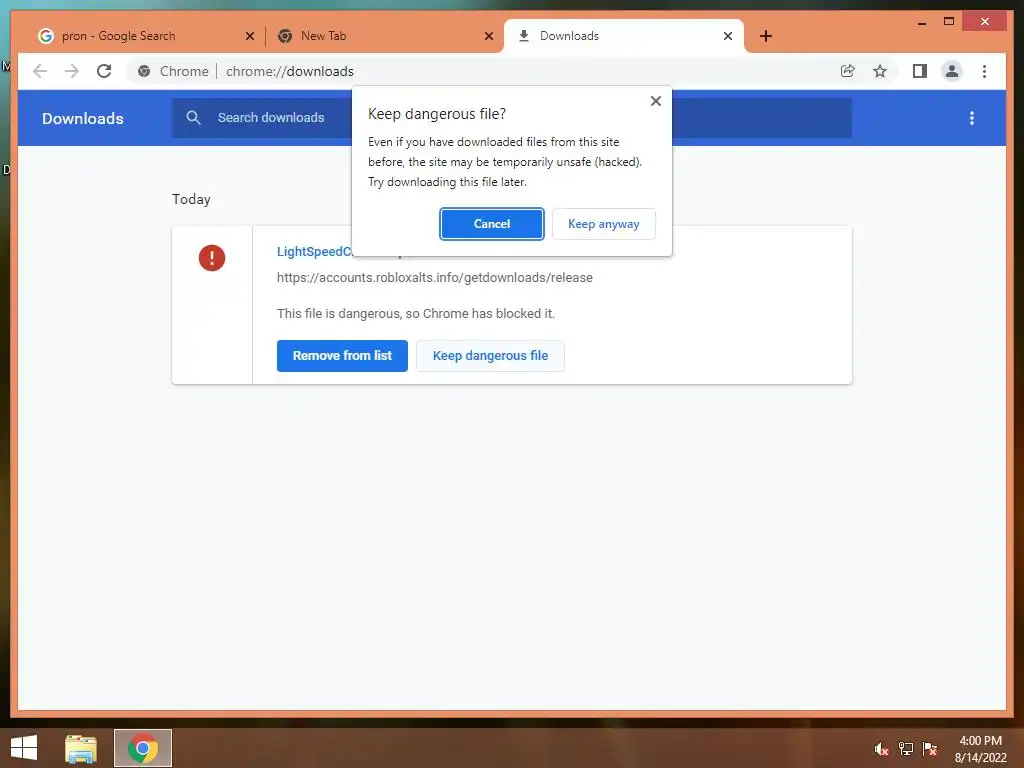
Task: Open a new tab with plus button
Action: click(x=766, y=36)
